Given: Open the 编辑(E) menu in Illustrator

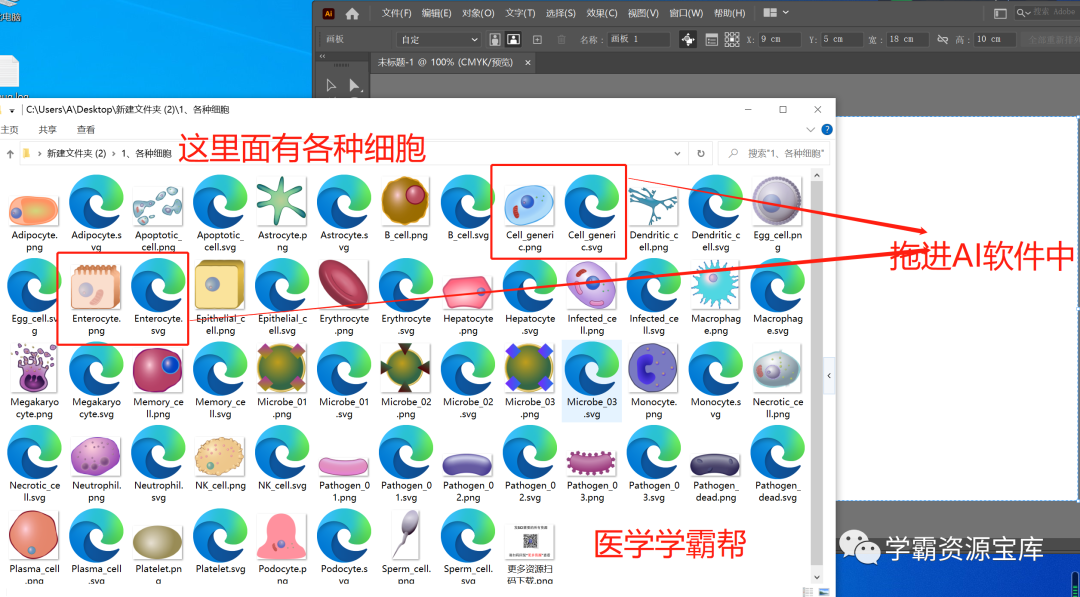Looking at the screenshot, I should click(437, 13).
